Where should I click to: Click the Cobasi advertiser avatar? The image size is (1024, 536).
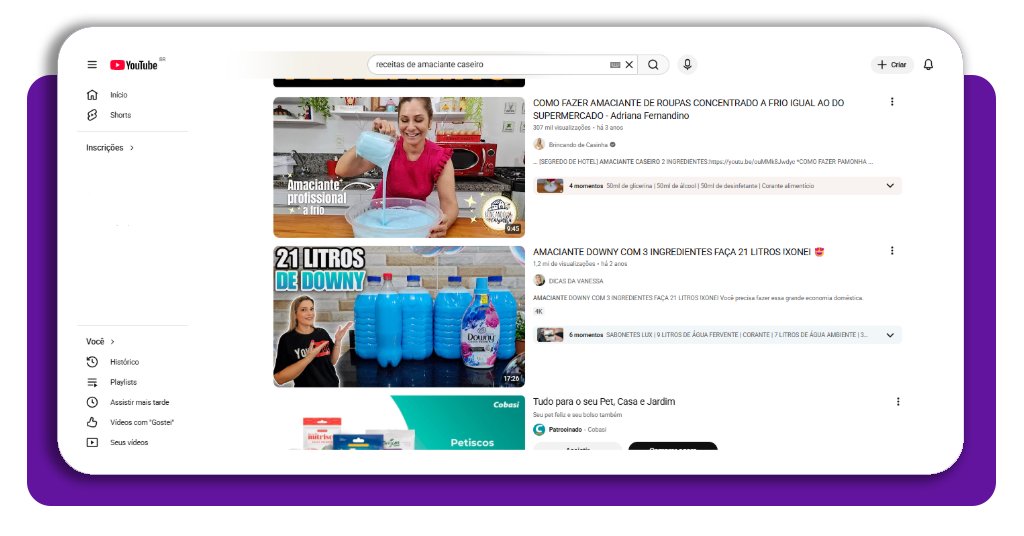coord(539,430)
